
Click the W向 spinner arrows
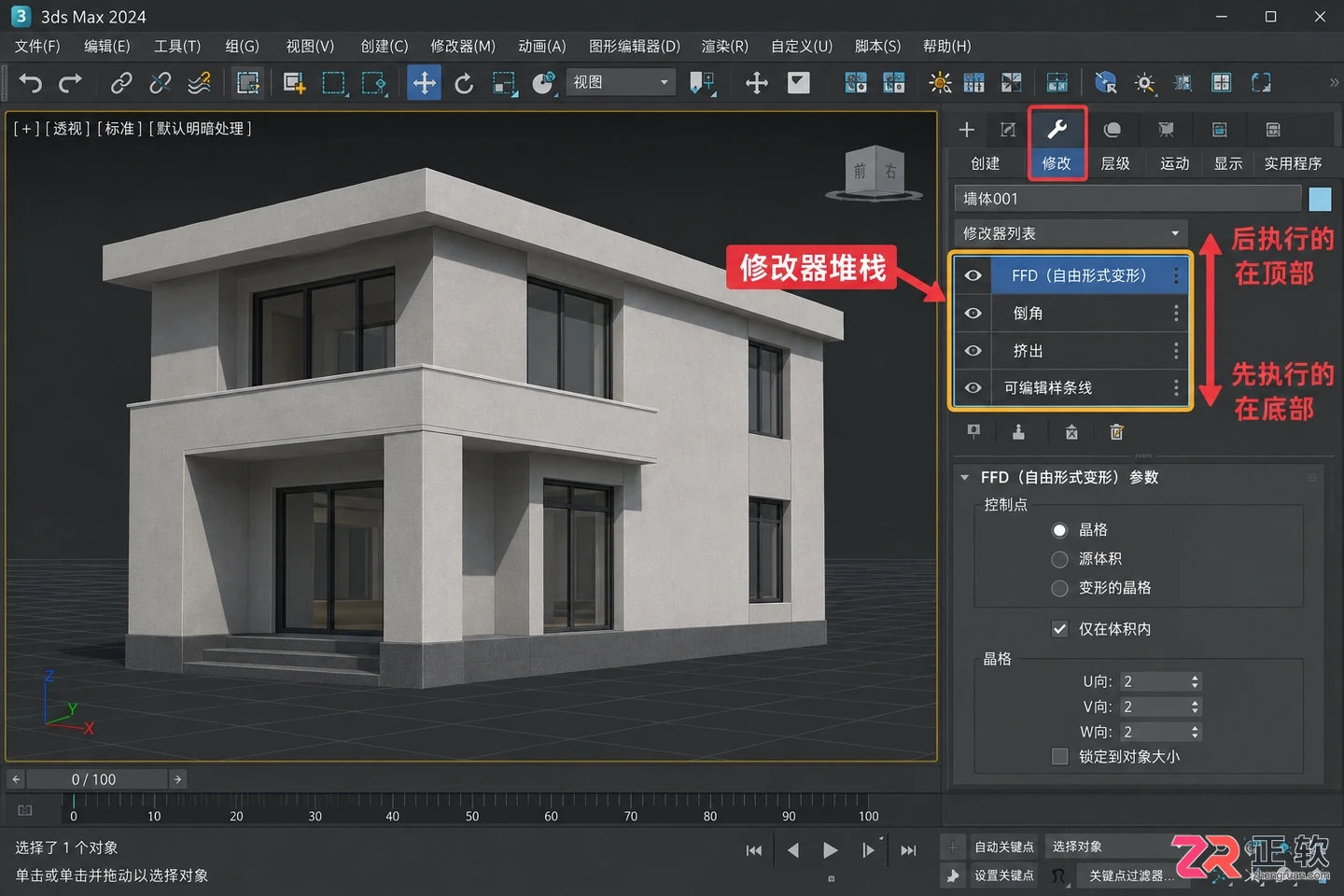[1195, 732]
